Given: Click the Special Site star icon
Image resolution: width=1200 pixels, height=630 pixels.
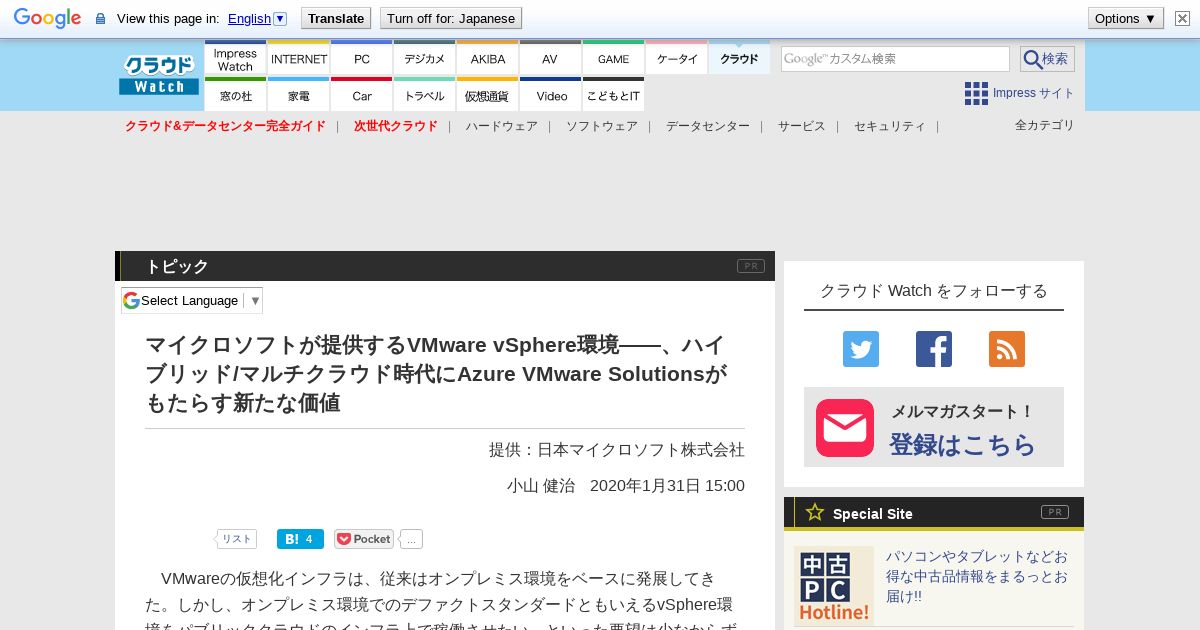Looking at the screenshot, I should pos(815,512).
